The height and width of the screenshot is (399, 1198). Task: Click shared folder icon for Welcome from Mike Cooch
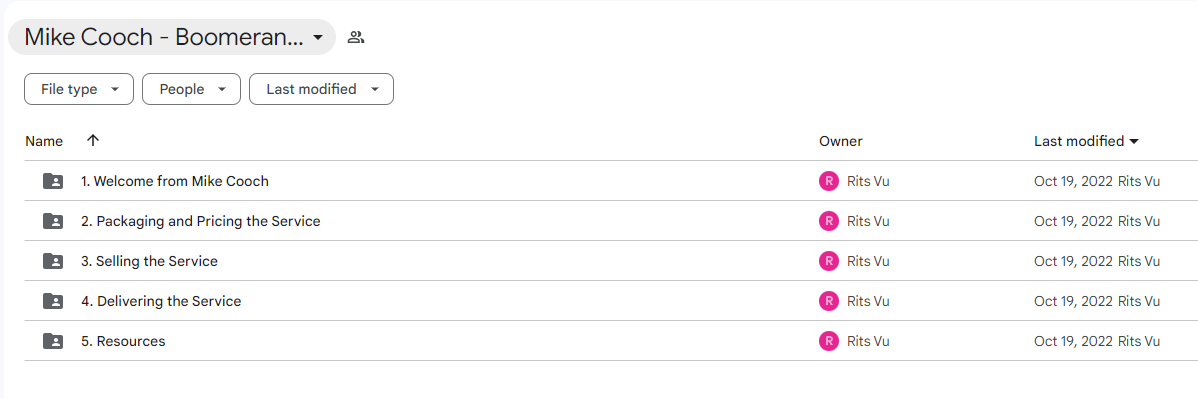click(53, 181)
